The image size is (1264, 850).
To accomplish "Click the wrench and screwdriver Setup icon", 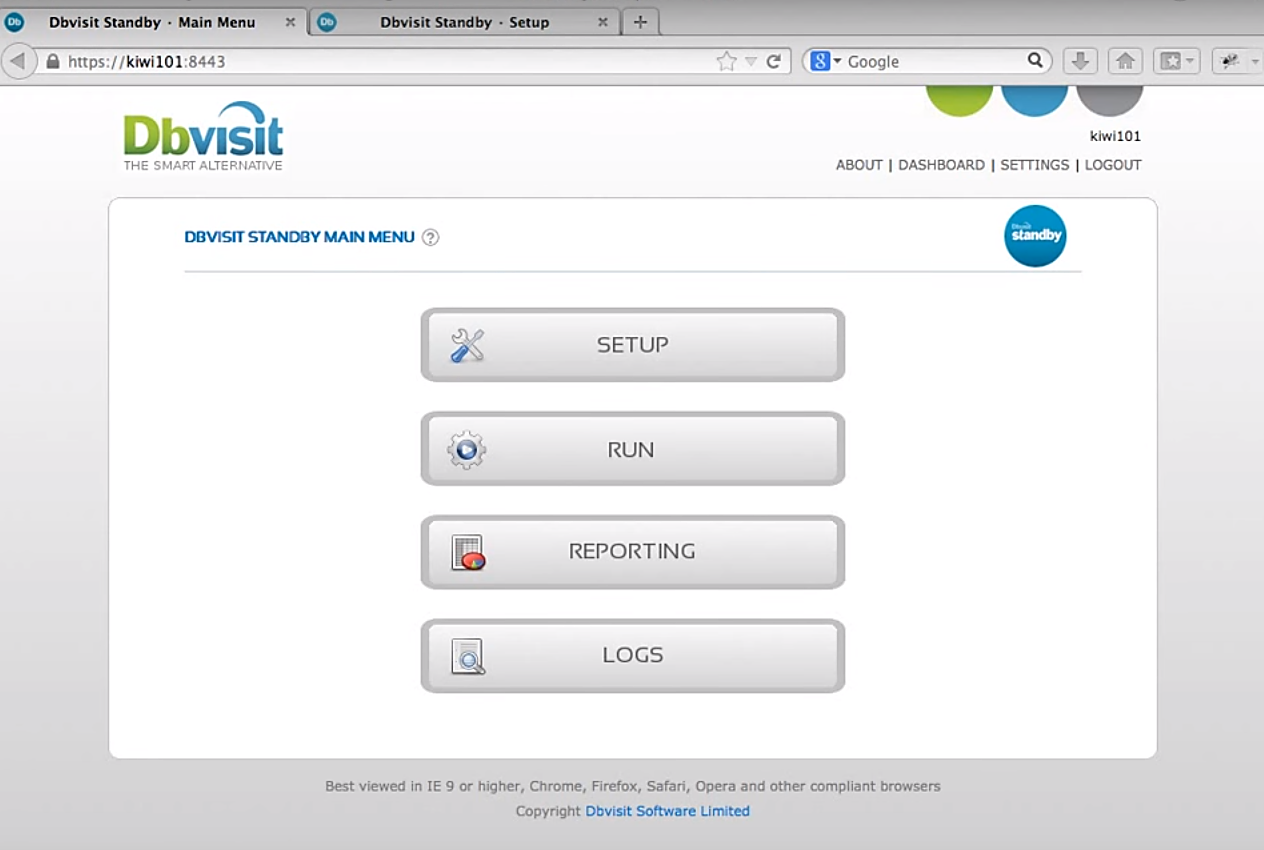I will coord(467,345).
